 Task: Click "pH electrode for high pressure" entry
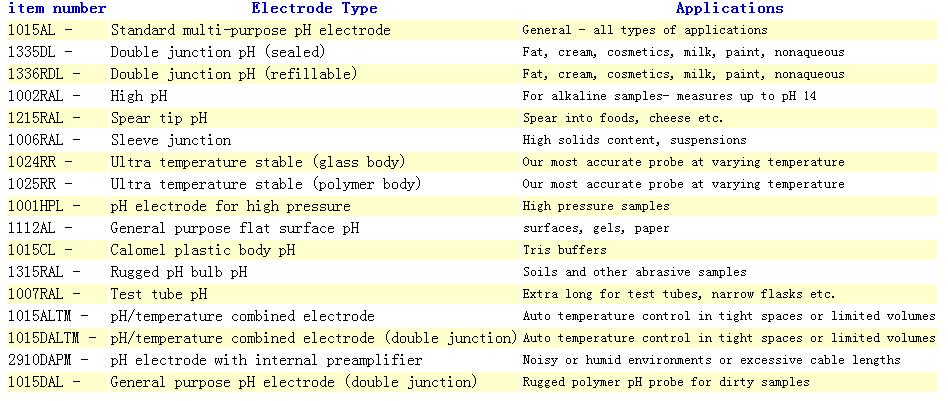[230, 206]
